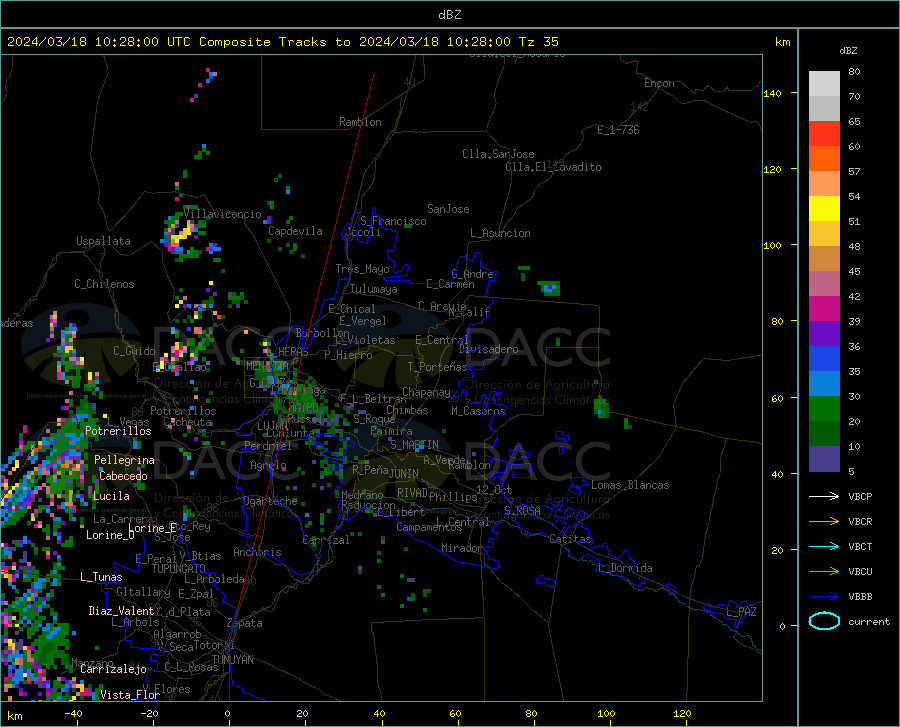Click the Tres_Mayo location label

click(362, 269)
